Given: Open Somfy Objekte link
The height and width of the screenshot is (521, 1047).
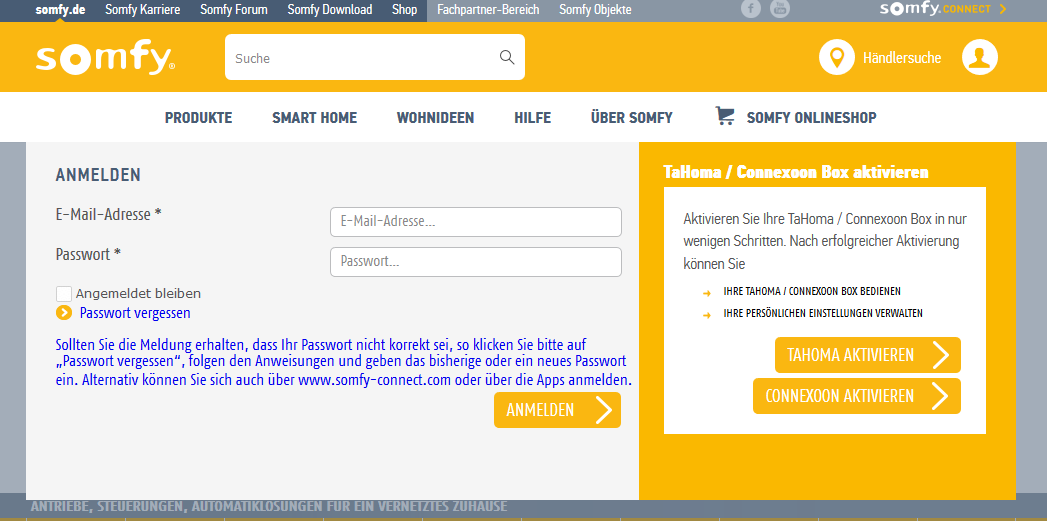Looking at the screenshot, I should 596,10.
